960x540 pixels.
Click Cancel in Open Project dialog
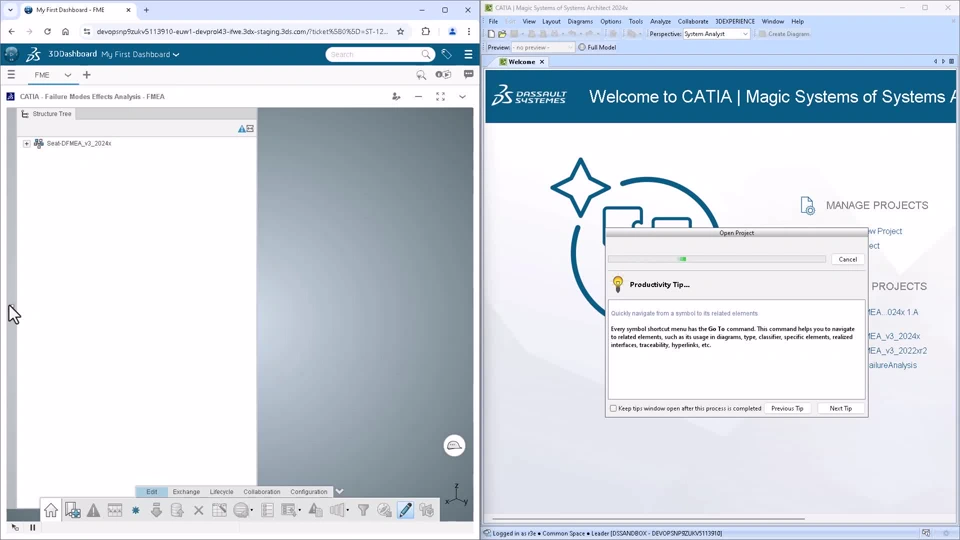pos(847,260)
